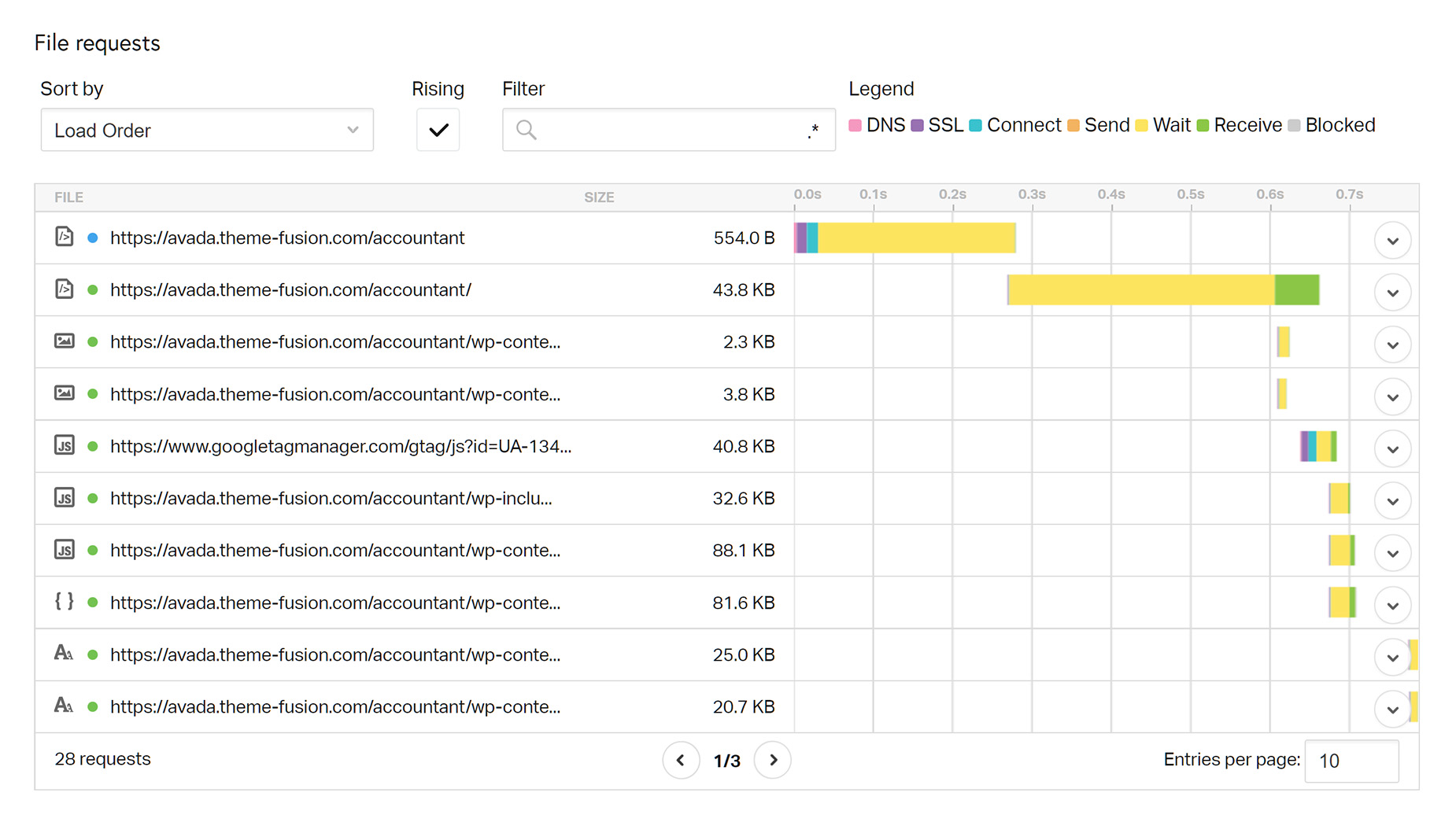Click the Receive green legend swatch
This screenshot has width=1456, height=822.
pos(1203,125)
